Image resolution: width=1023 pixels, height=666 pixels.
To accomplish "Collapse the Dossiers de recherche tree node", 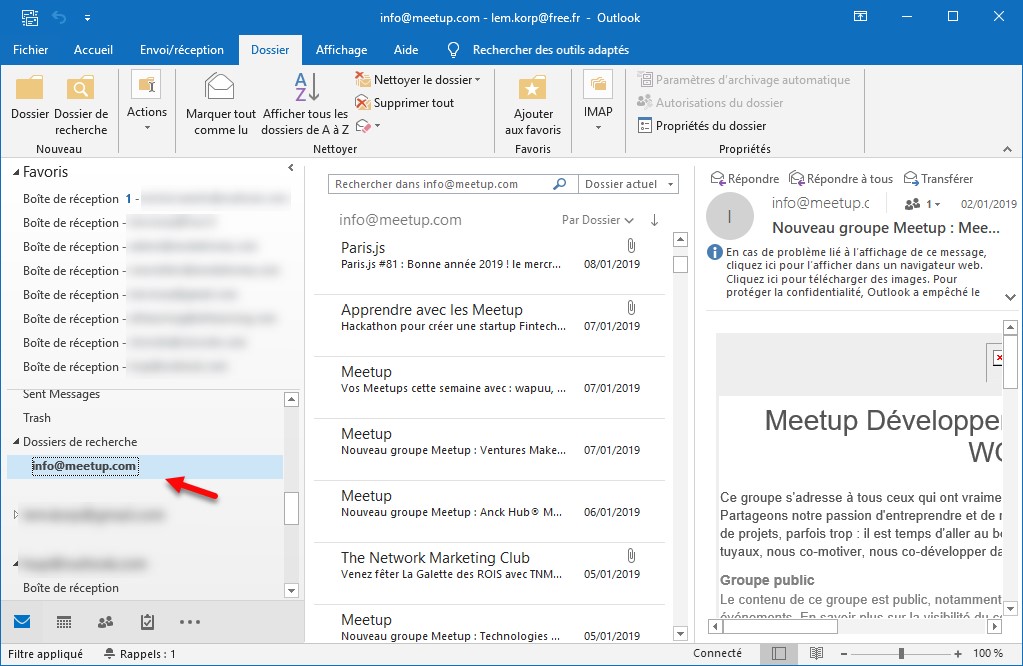I will [16, 442].
